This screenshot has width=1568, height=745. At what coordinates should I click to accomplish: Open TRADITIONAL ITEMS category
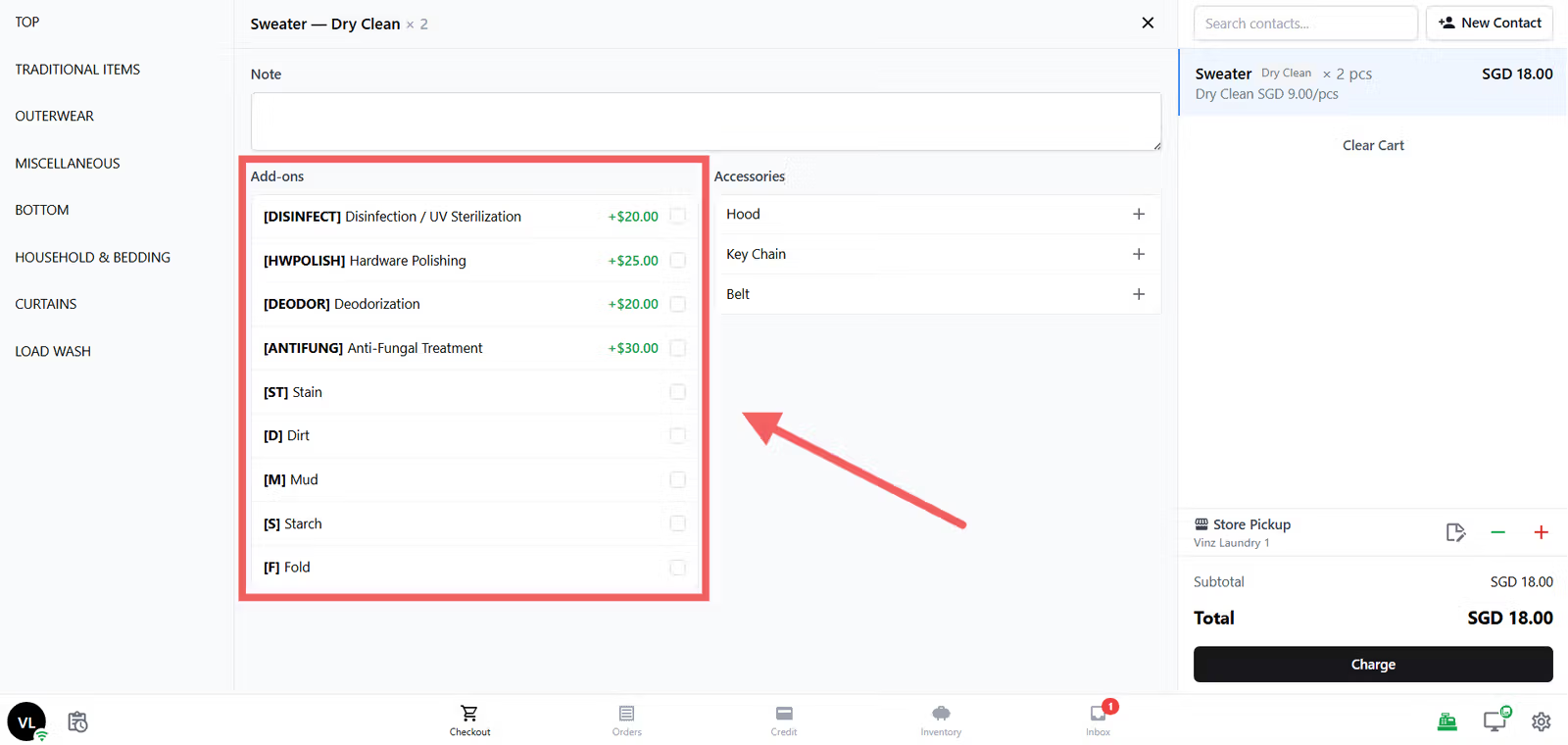77,69
